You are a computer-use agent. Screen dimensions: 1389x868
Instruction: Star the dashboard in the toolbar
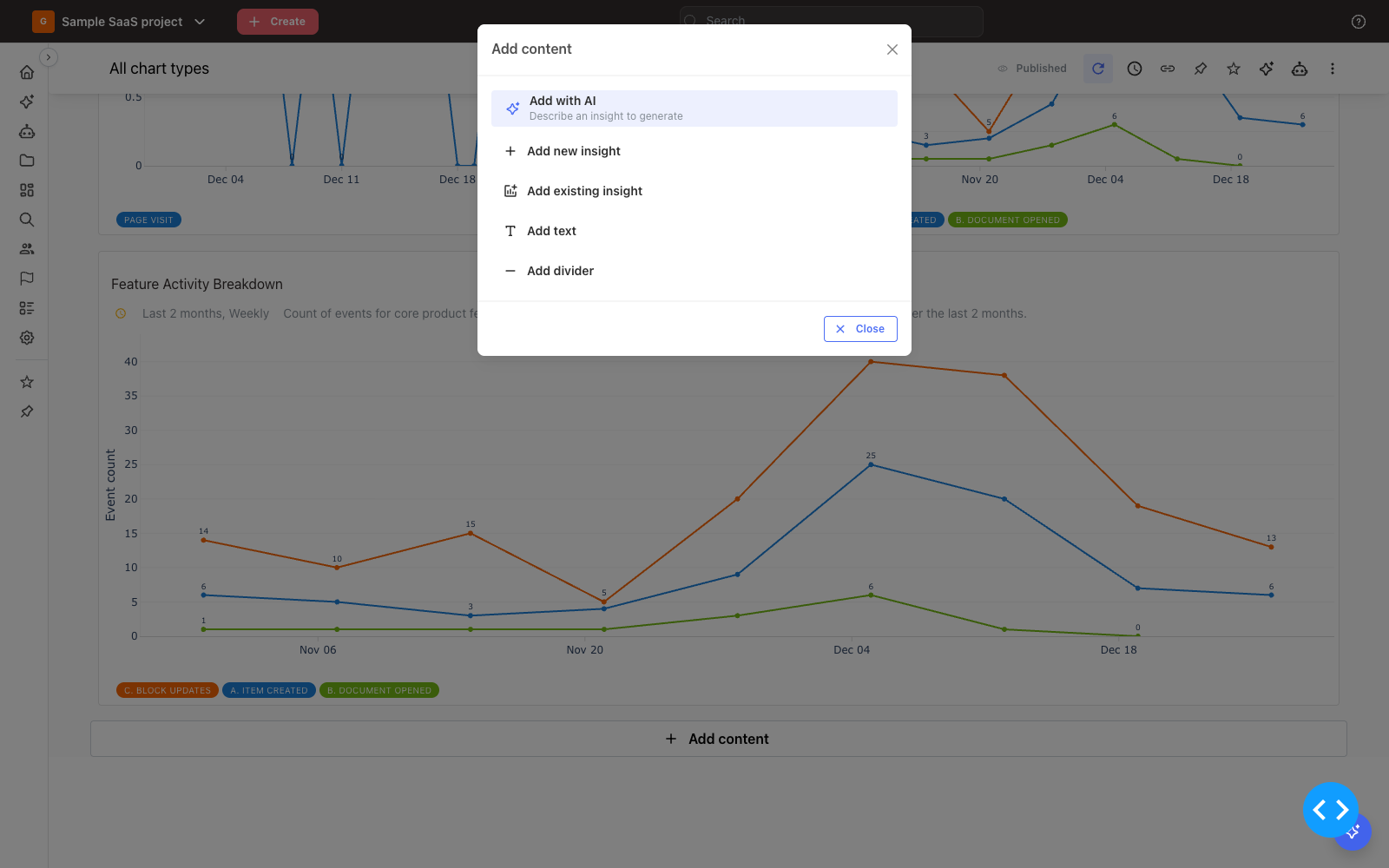(x=1234, y=69)
